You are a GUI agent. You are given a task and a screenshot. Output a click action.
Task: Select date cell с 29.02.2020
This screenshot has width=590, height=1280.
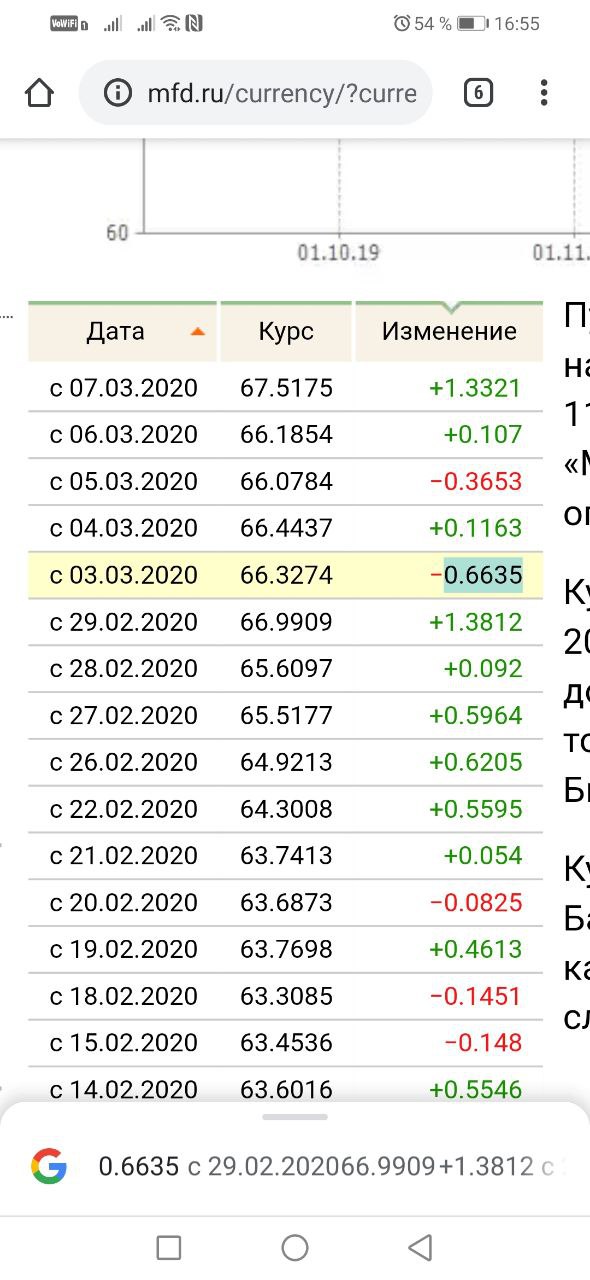(x=124, y=622)
